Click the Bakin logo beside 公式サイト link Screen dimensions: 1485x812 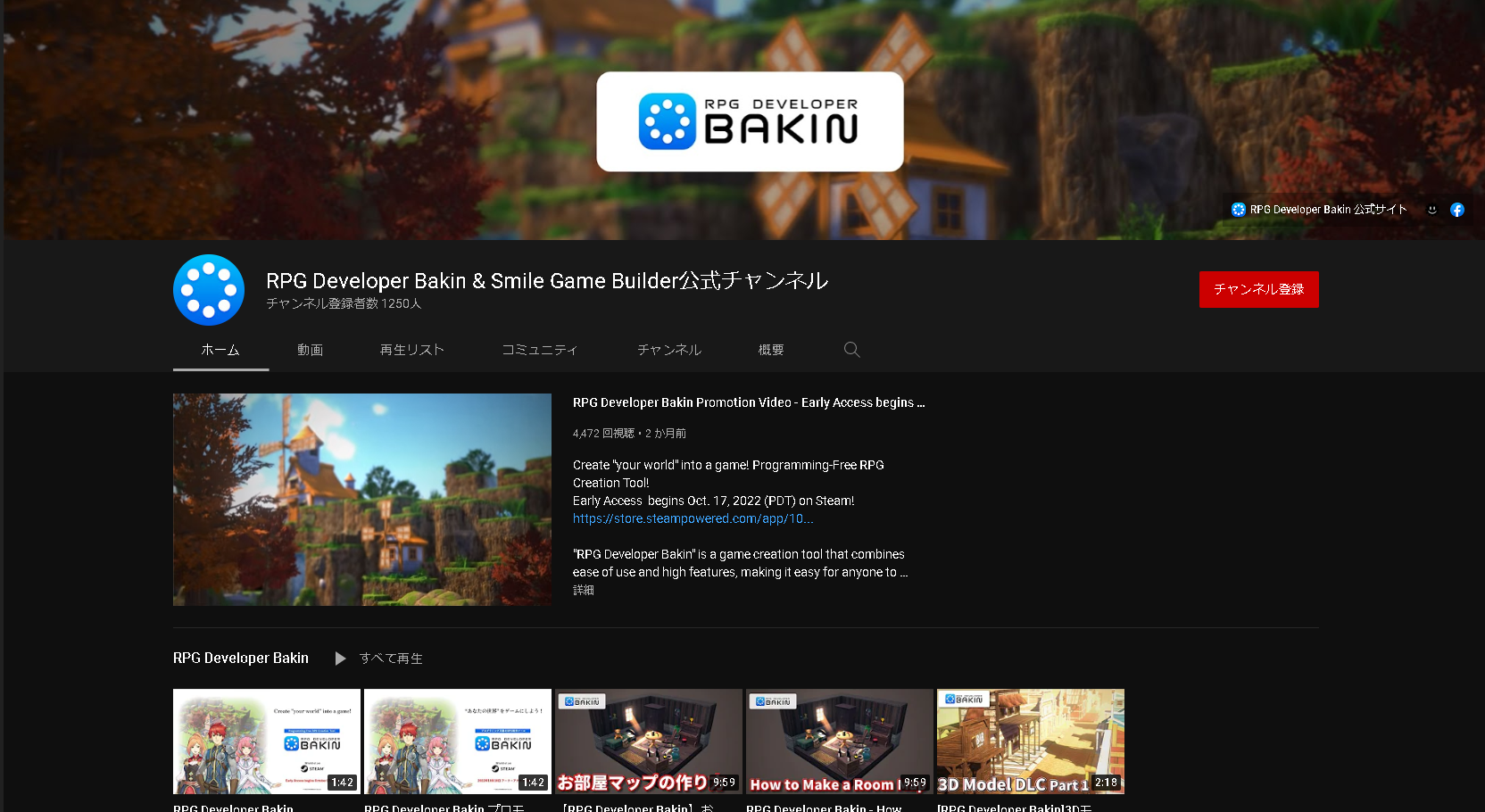click(1238, 209)
